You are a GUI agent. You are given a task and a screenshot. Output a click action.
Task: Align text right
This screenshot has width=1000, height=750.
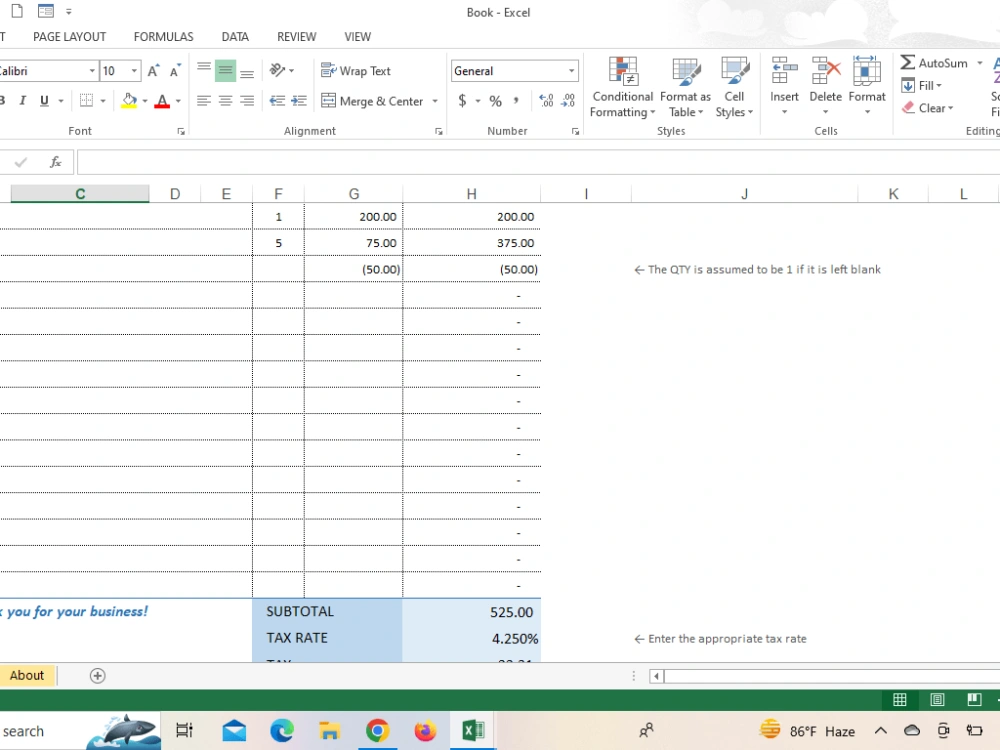247,101
